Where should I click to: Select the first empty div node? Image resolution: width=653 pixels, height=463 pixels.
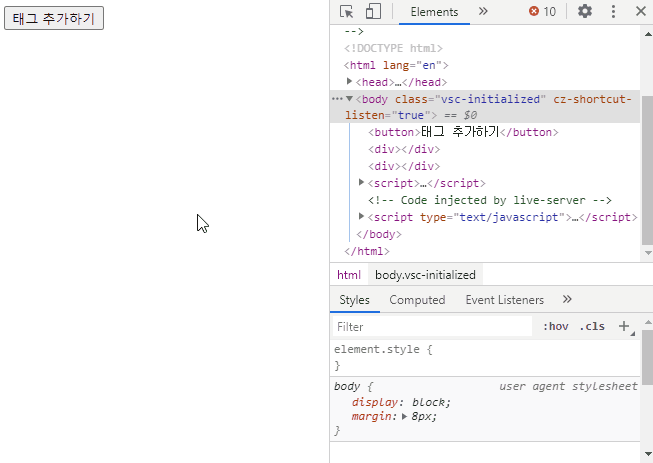(x=404, y=149)
